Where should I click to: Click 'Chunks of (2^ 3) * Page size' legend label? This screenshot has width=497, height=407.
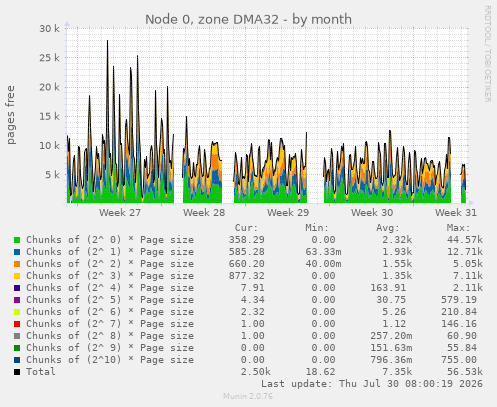click(110, 276)
